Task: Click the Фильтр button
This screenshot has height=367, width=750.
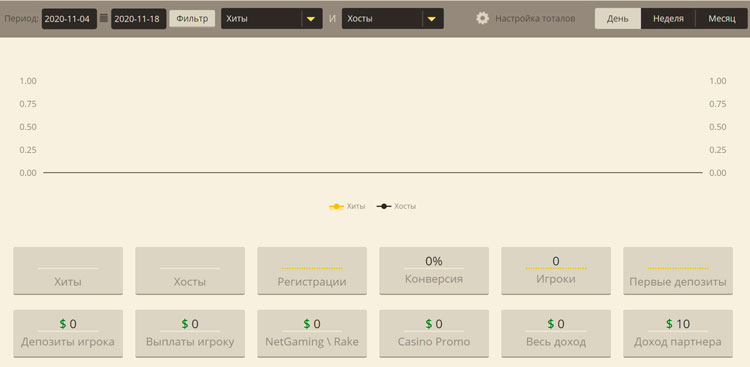Action: point(192,19)
